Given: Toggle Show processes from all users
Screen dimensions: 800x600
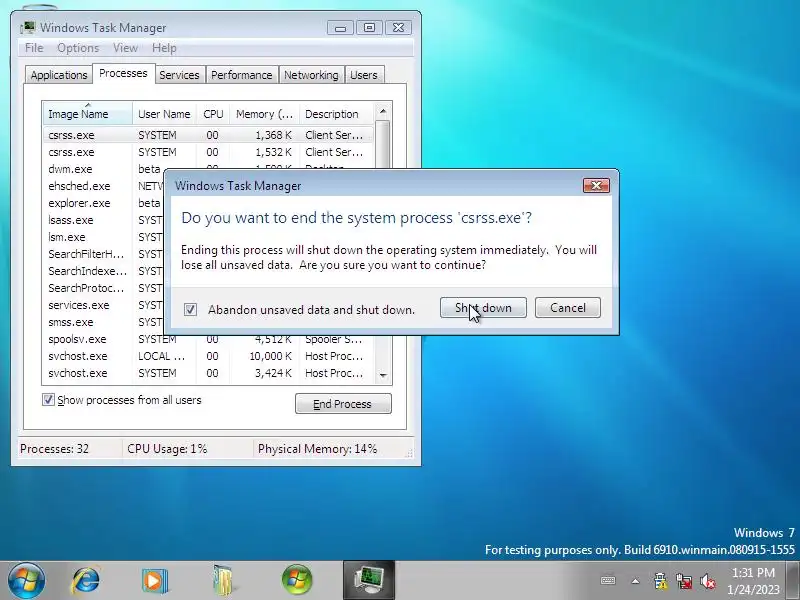Looking at the screenshot, I should (x=48, y=399).
